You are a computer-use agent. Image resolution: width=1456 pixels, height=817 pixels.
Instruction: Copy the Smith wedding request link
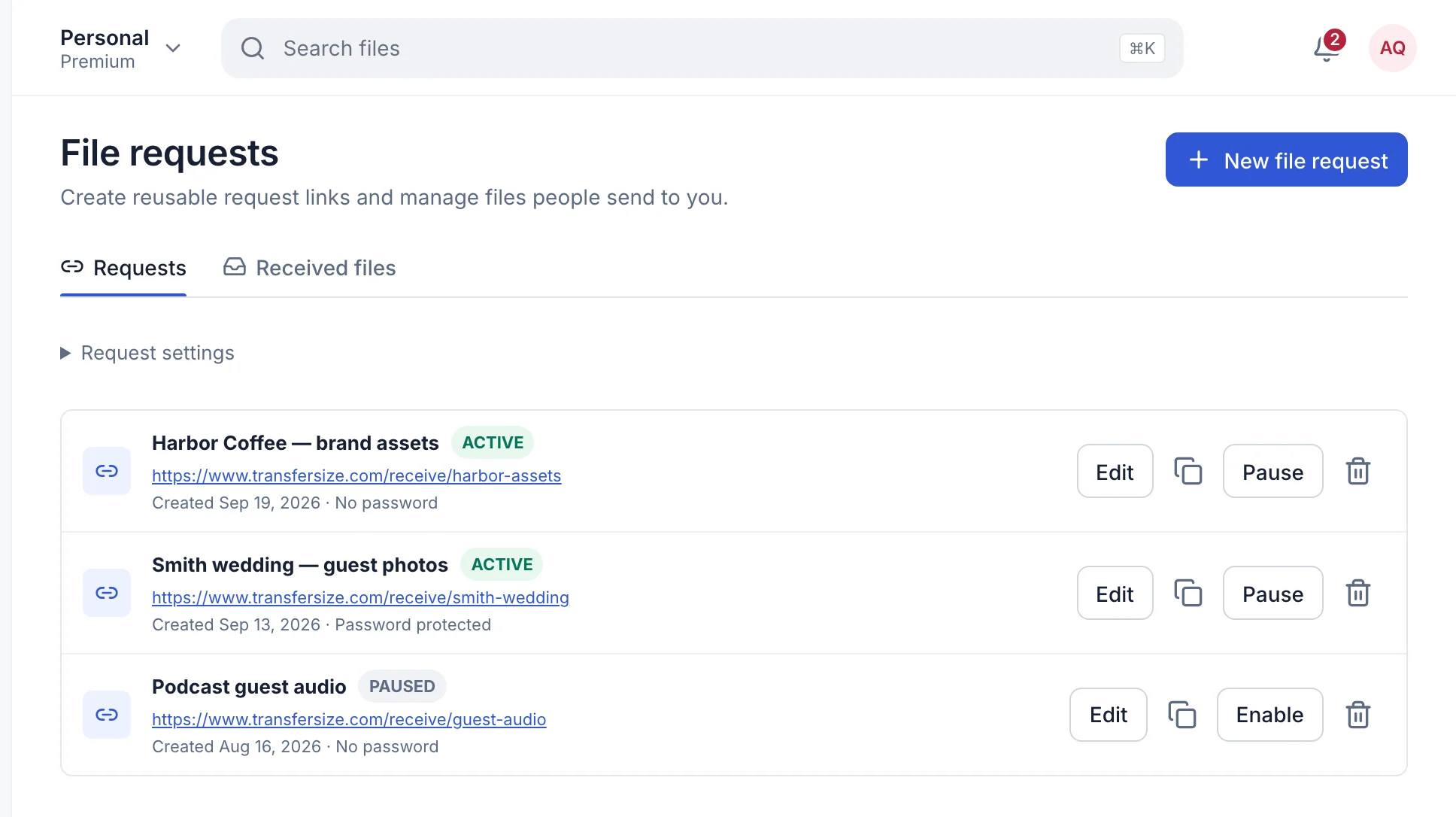(1188, 593)
